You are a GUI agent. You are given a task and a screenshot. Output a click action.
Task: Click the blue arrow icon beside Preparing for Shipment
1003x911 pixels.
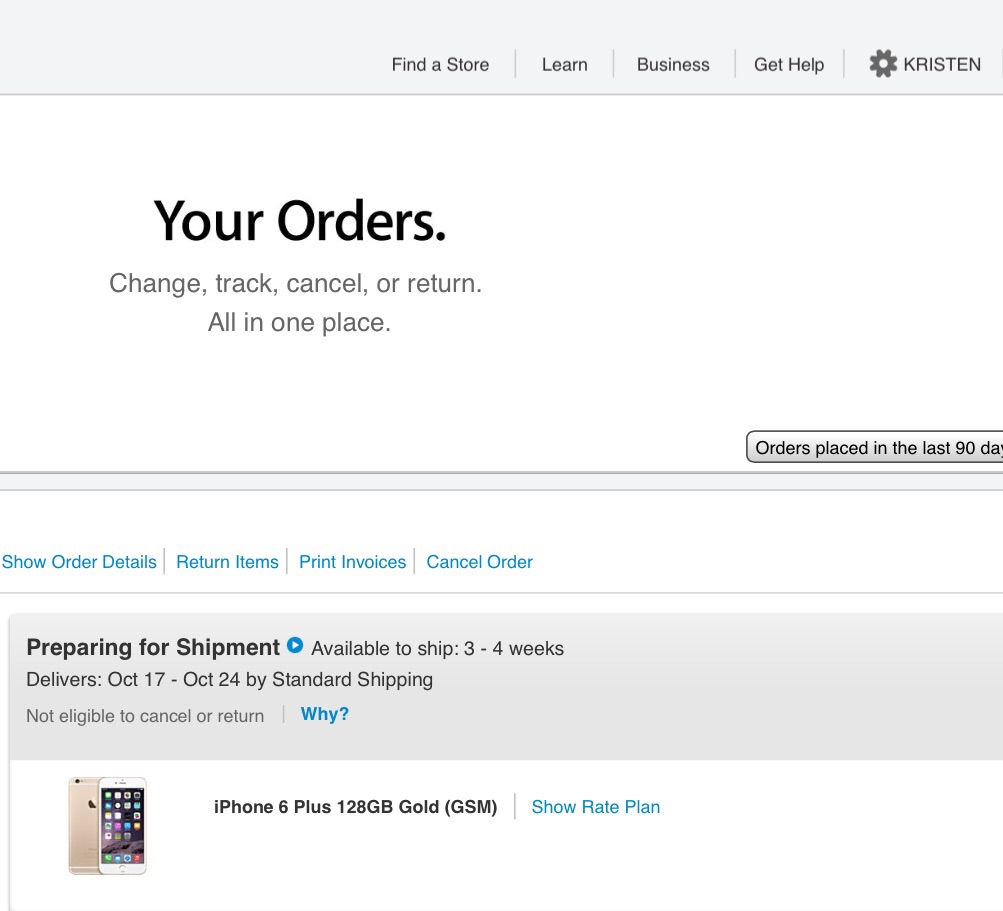[295, 645]
